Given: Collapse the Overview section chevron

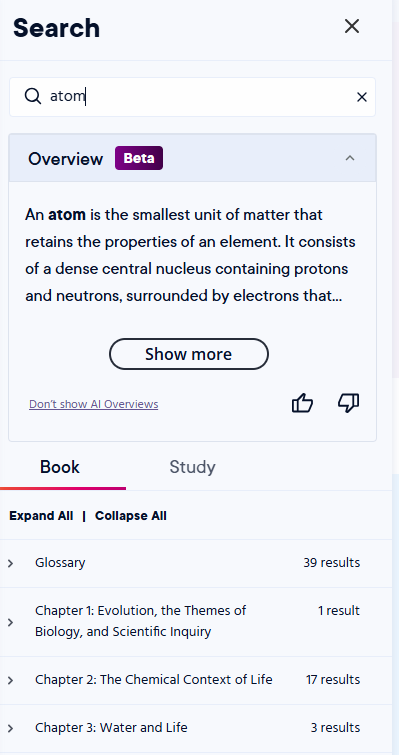Looking at the screenshot, I should pyautogui.click(x=350, y=158).
